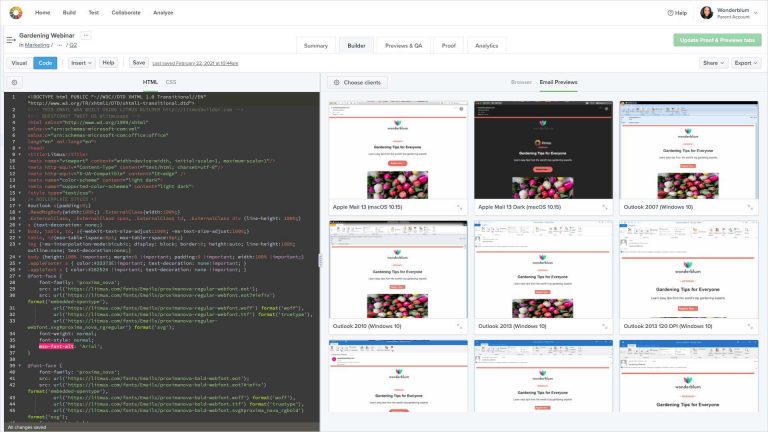Click the Save button
Viewport: 768px width, 432px height.
[x=139, y=63]
